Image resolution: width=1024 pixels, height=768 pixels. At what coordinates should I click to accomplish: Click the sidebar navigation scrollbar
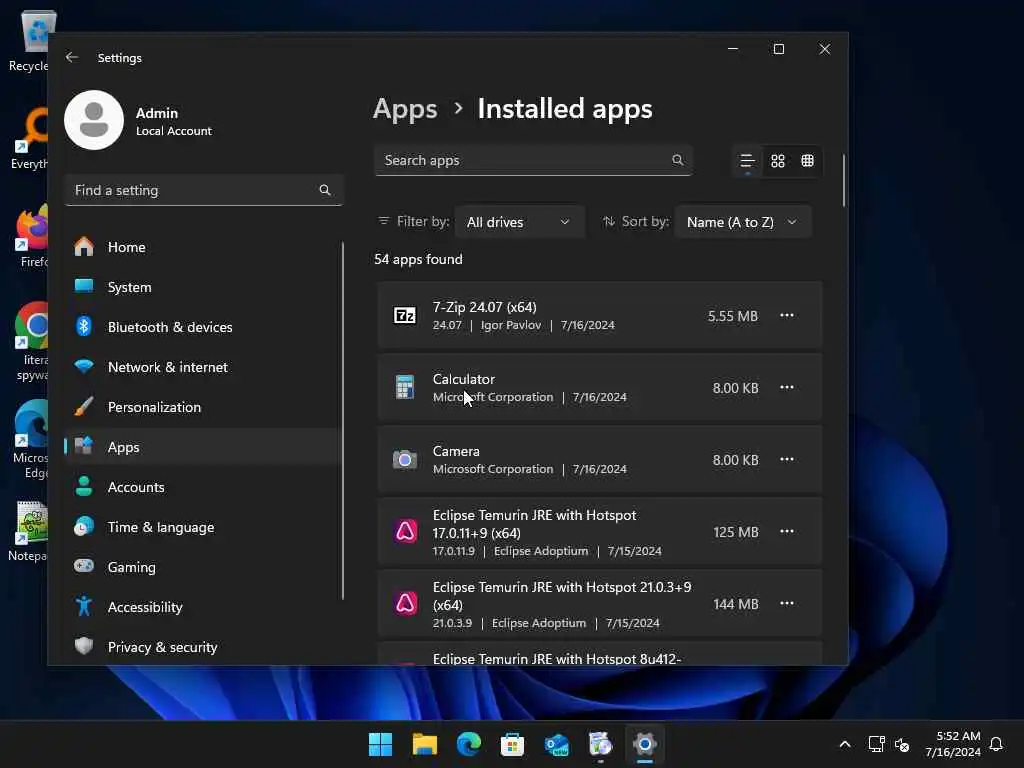coord(342,421)
